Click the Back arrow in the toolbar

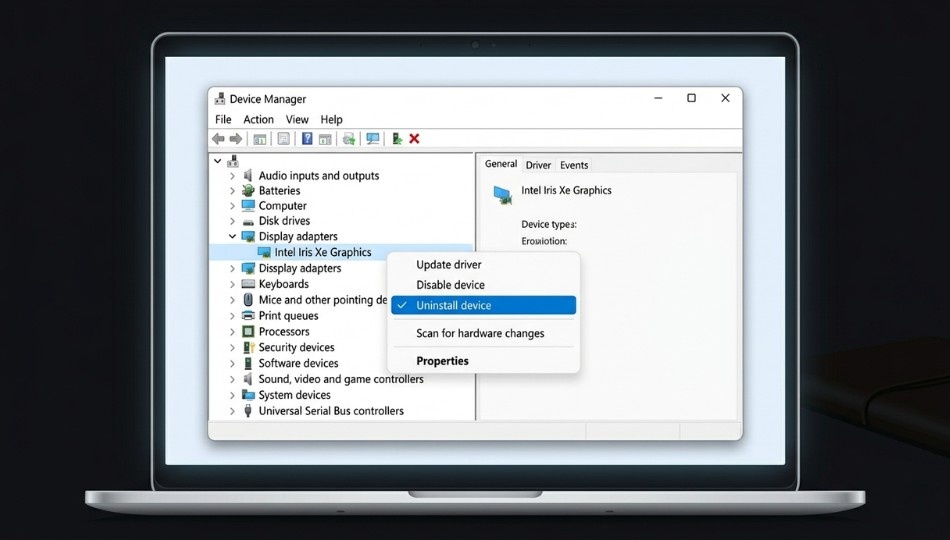click(x=218, y=139)
